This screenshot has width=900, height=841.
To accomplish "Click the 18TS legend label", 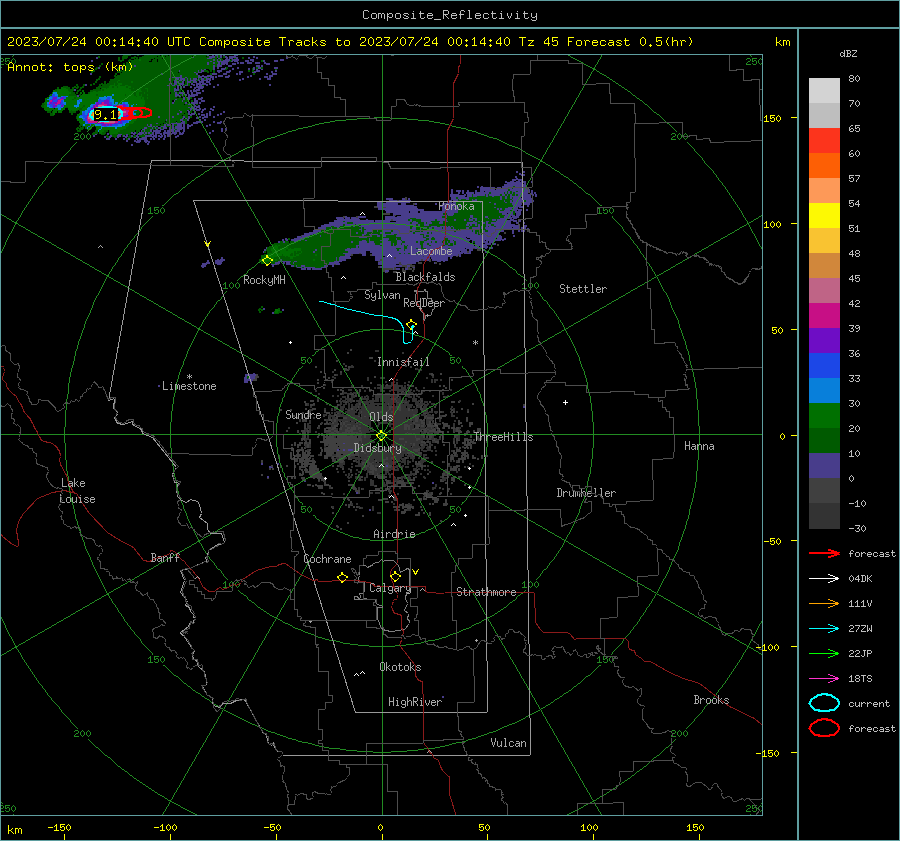I will [x=860, y=679].
